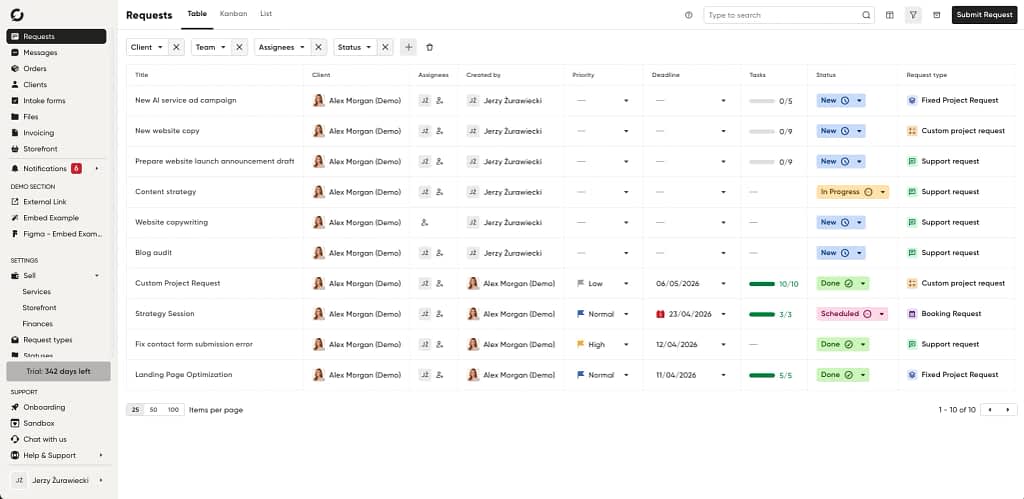1024x499 pixels.
Task: Click the Request types sidebar icon
Action: [x=15, y=340]
